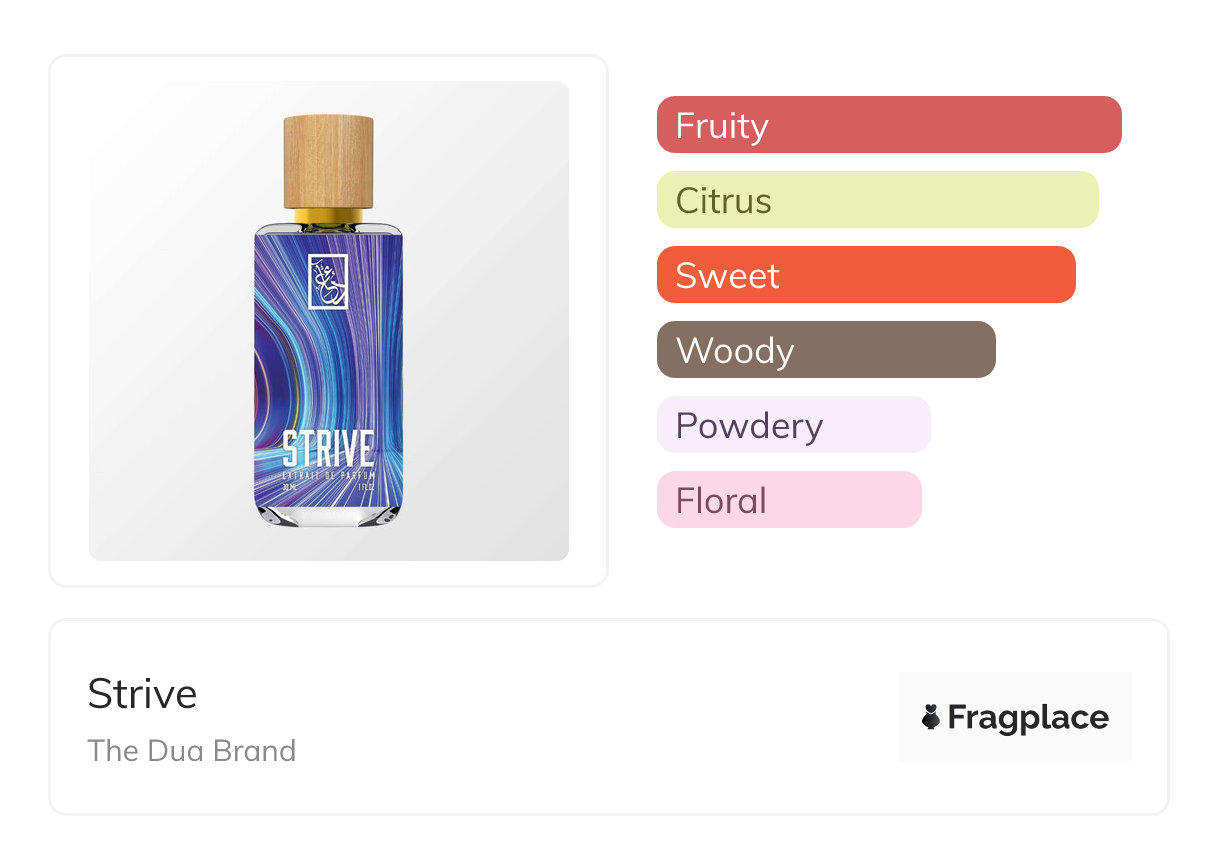Click the Strive fragrance title
Image resolution: width=1218 pixels, height=864 pixels.
click(142, 694)
